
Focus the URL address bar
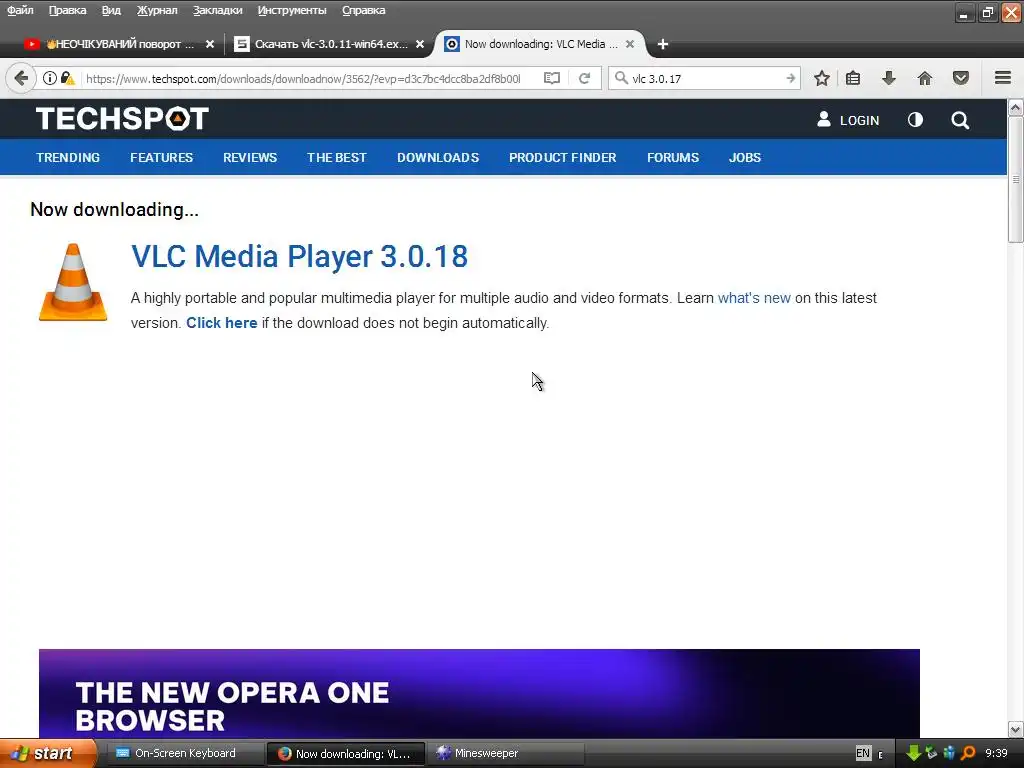(304, 78)
